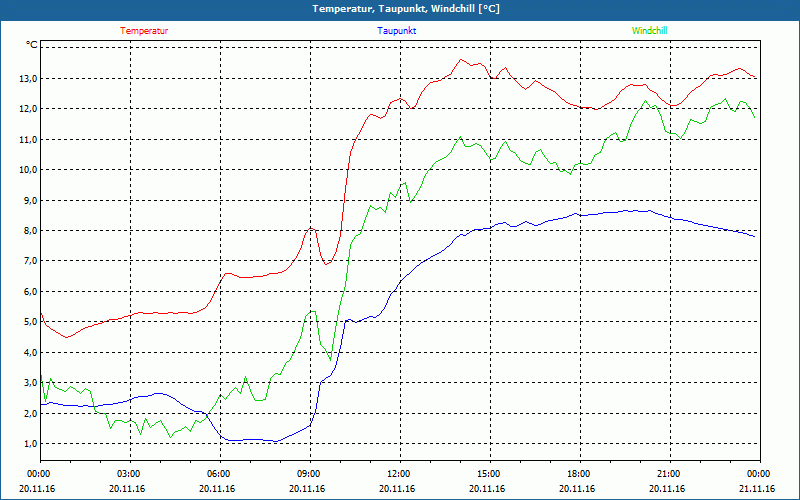
Task: Click the 03:00 time axis label
Action: click(x=131, y=474)
